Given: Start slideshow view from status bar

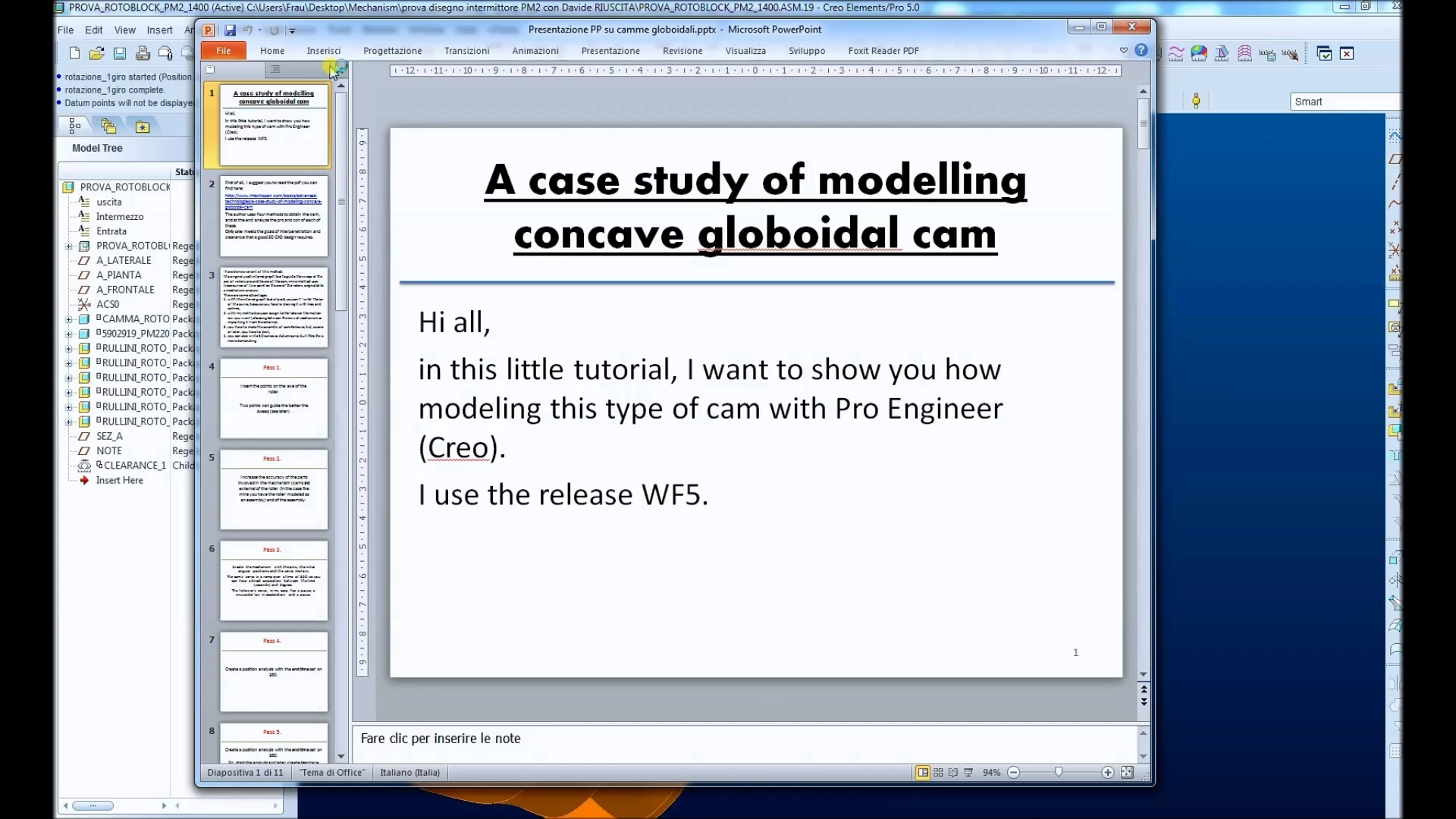Looking at the screenshot, I should tap(968, 773).
